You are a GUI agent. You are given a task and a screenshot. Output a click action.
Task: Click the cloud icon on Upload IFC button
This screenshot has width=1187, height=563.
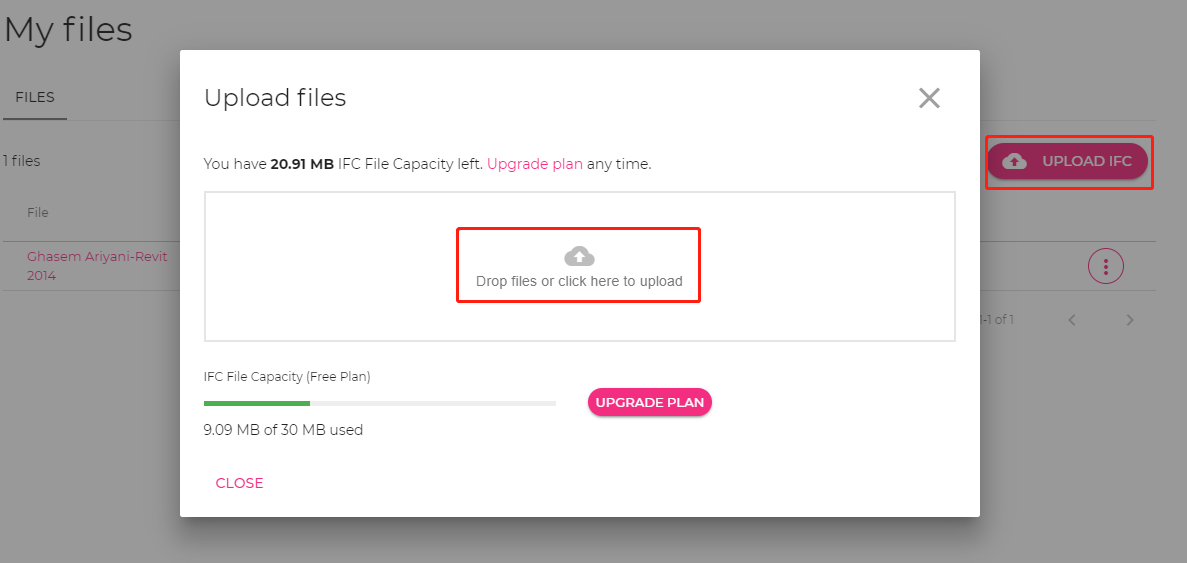[x=1014, y=161]
